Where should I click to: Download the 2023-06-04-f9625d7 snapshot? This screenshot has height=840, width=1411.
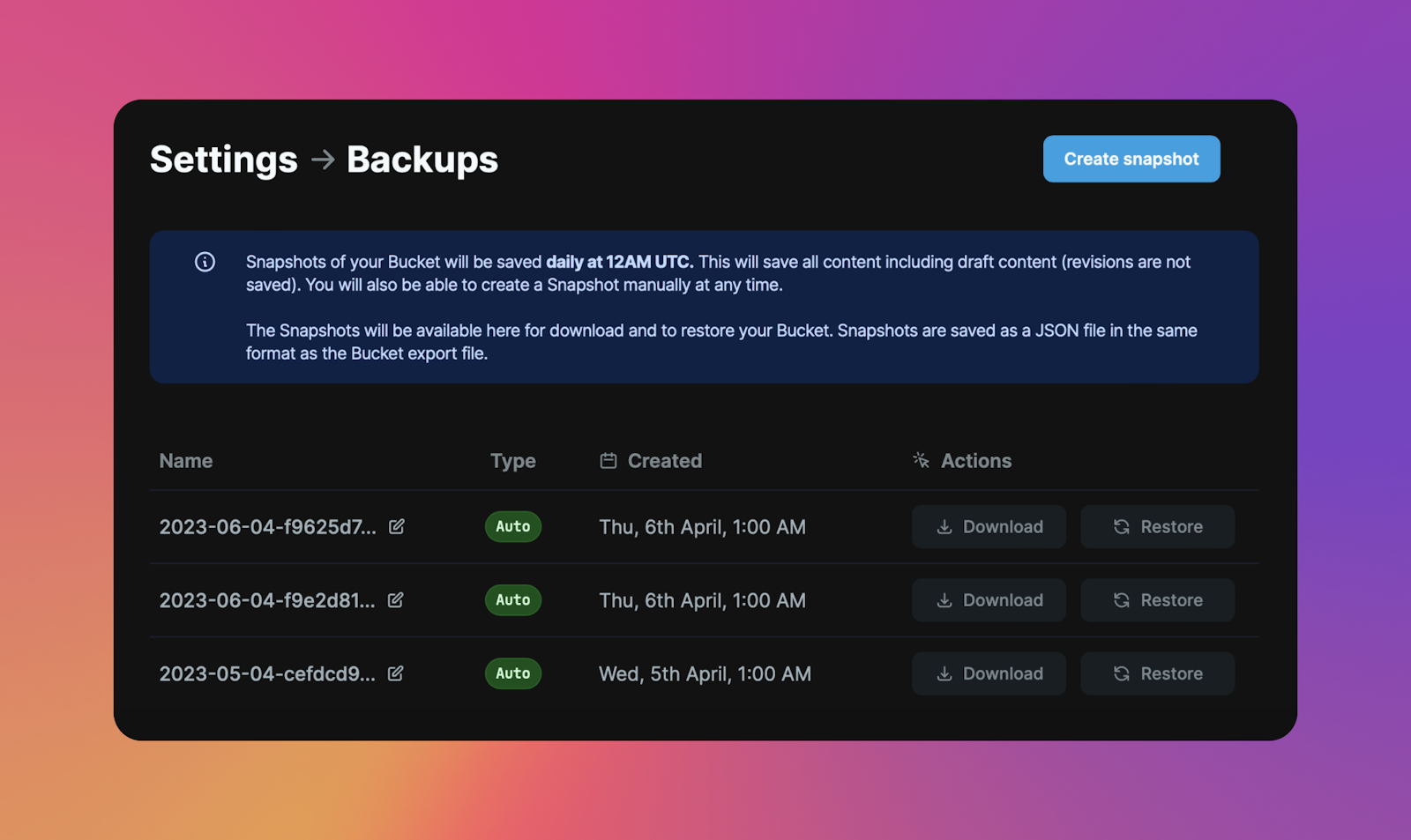[989, 526]
